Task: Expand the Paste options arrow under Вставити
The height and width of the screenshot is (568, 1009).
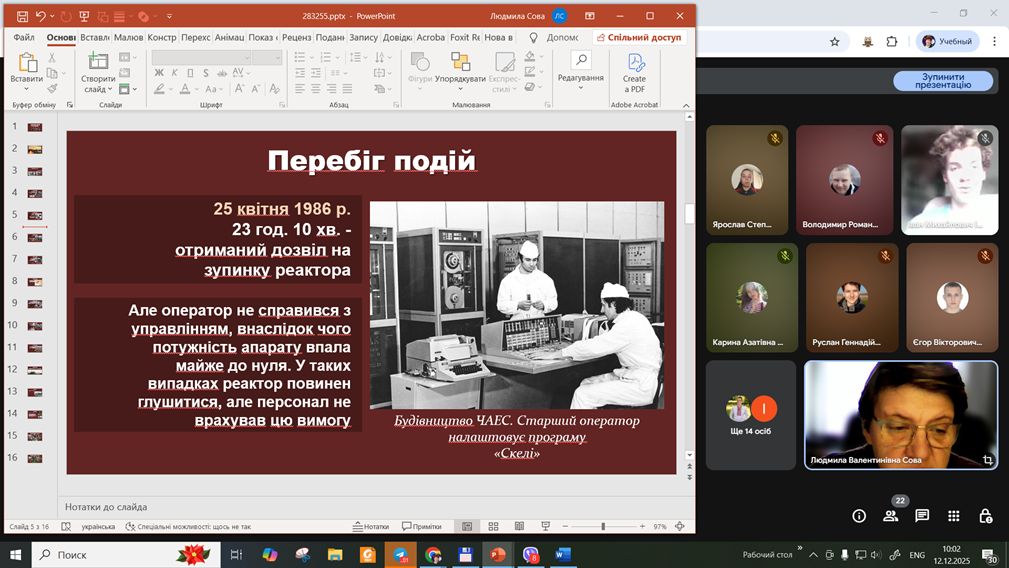Action: click(x=26, y=88)
